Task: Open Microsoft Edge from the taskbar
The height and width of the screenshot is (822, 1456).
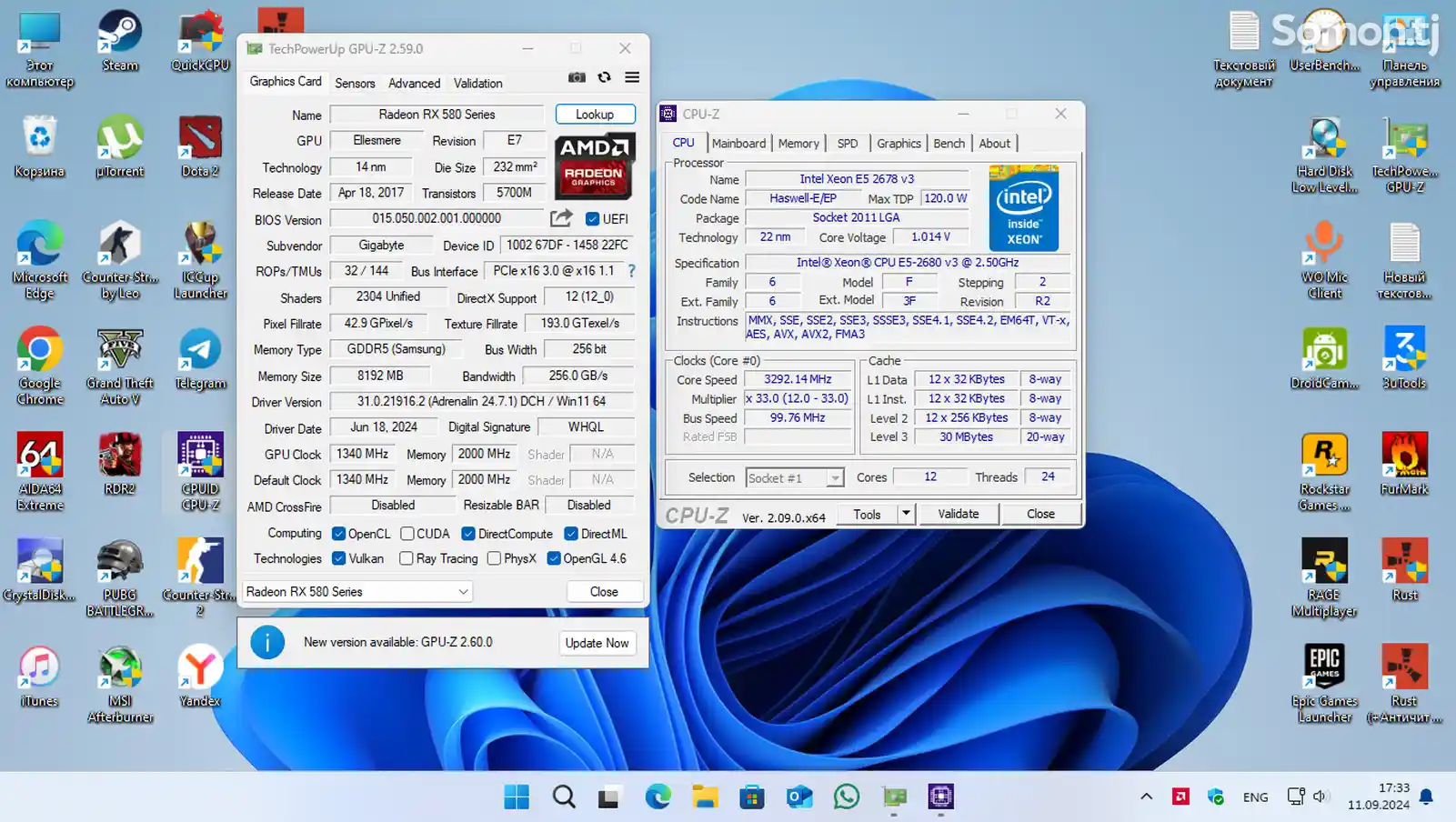Action: (658, 797)
